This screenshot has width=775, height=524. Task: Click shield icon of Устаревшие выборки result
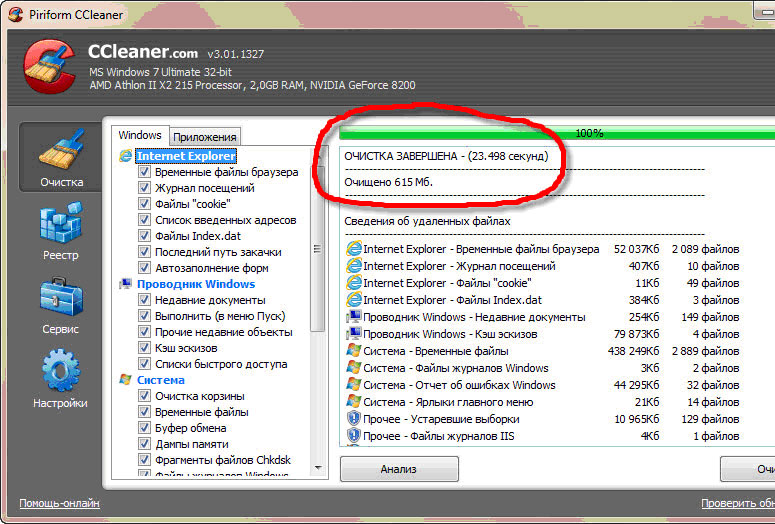[x=353, y=419]
